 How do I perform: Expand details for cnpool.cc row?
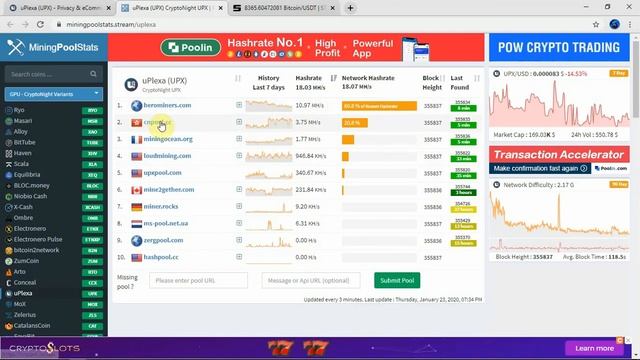coord(239,122)
